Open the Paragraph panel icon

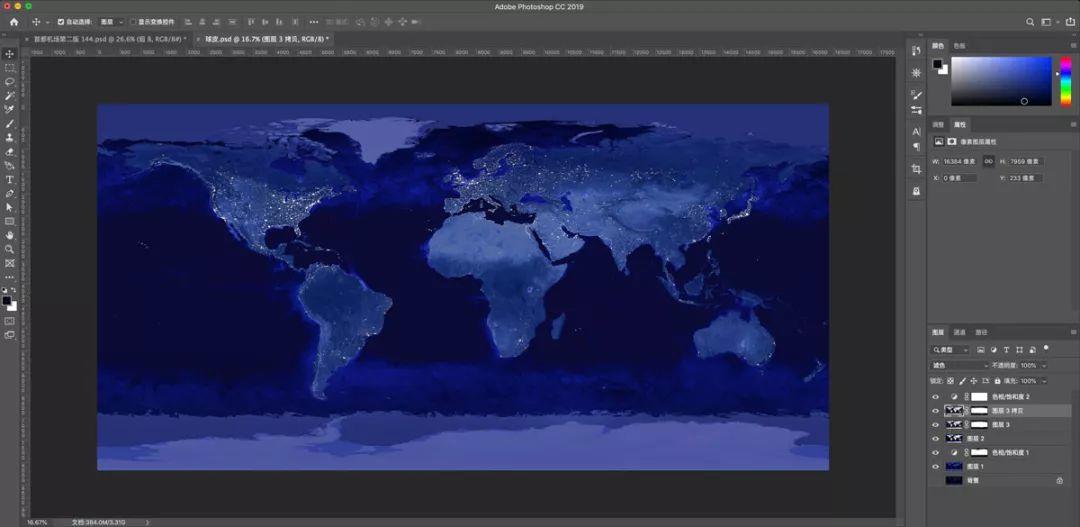point(916,146)
